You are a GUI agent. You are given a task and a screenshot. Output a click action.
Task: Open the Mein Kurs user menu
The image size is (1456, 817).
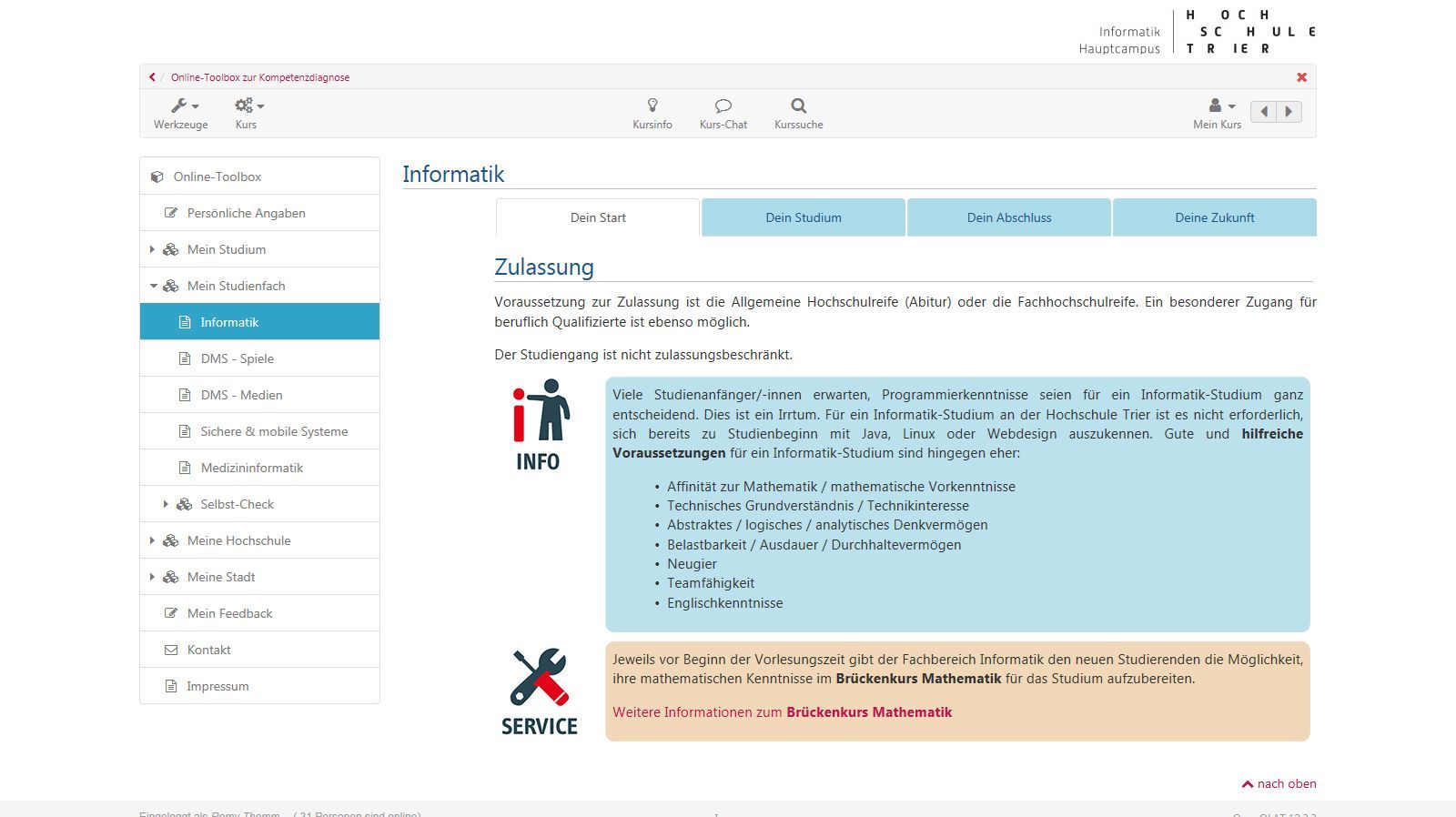coord(1218,113)
